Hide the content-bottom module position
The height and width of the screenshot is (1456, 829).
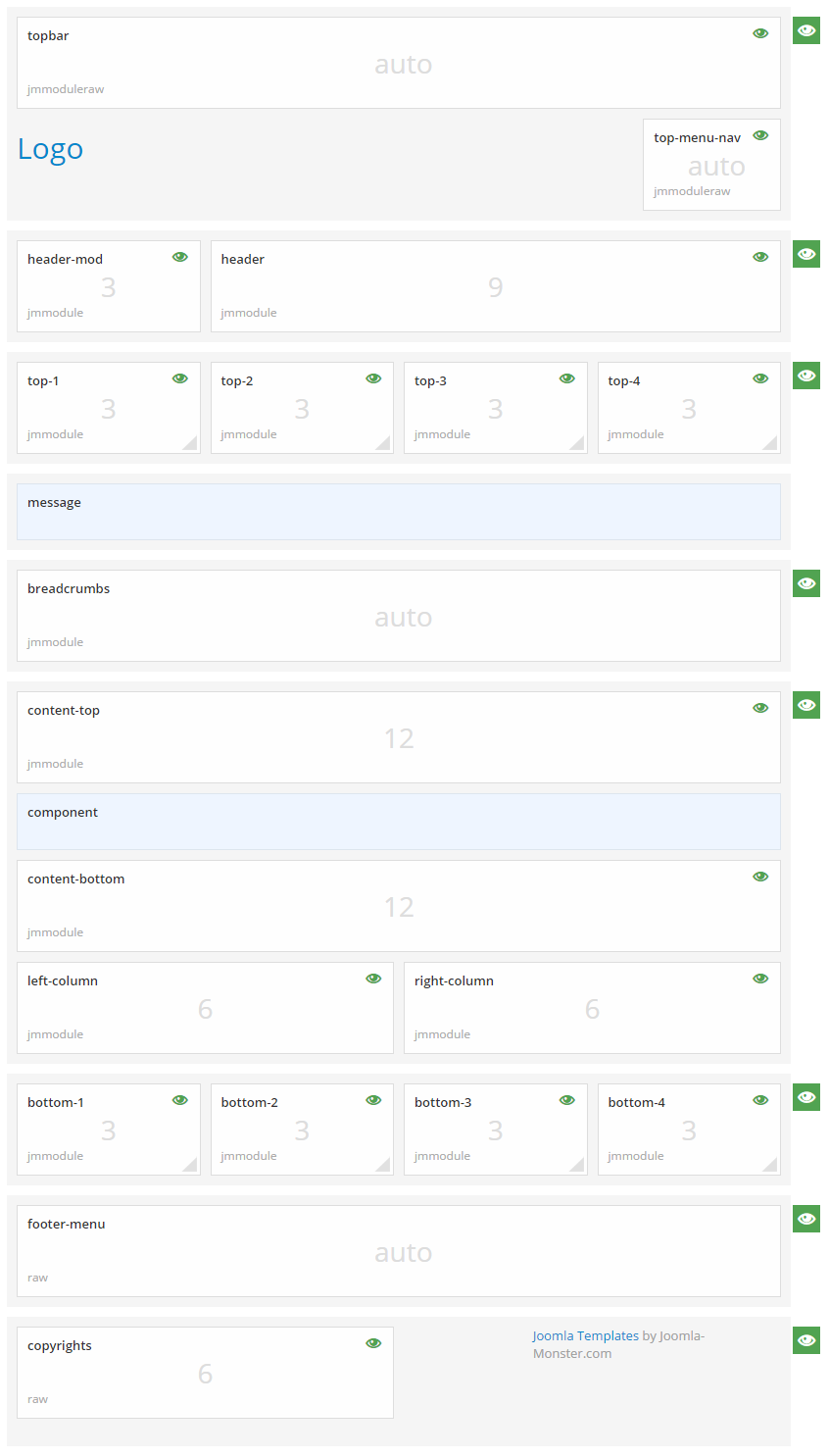tap(760, 878)
